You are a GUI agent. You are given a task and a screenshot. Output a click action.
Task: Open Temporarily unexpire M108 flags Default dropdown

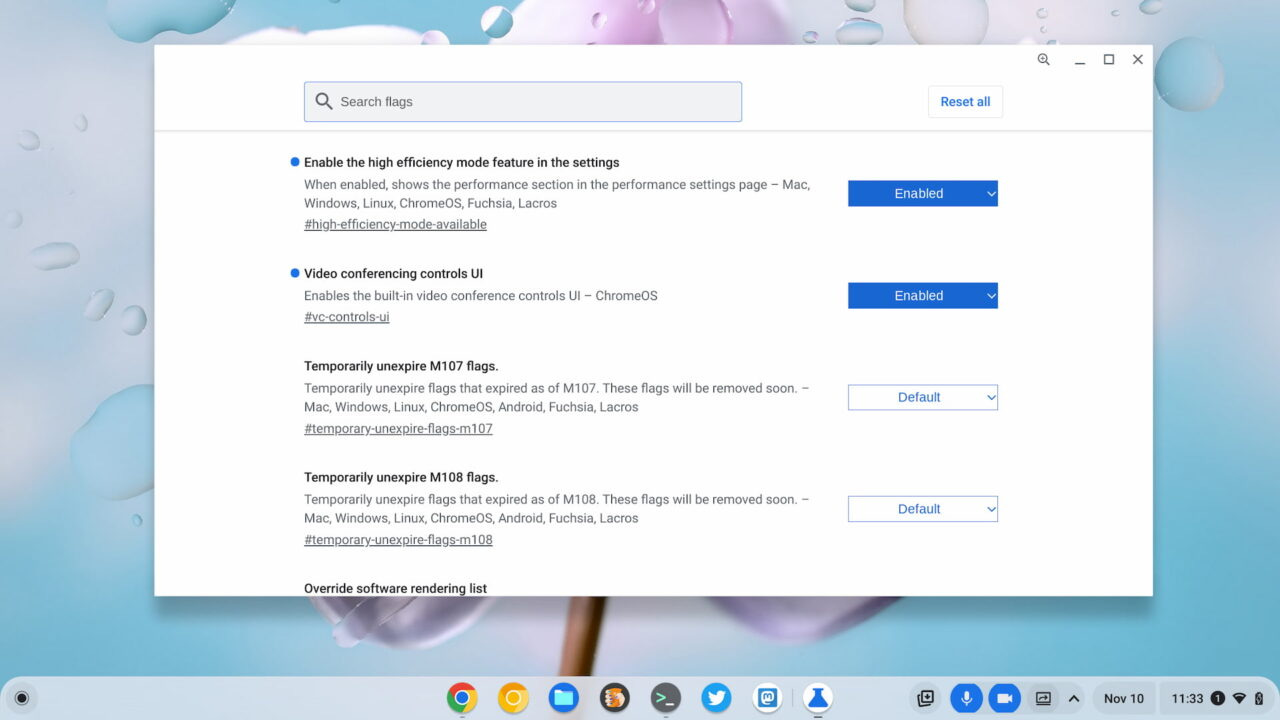(x=923, y=509)
